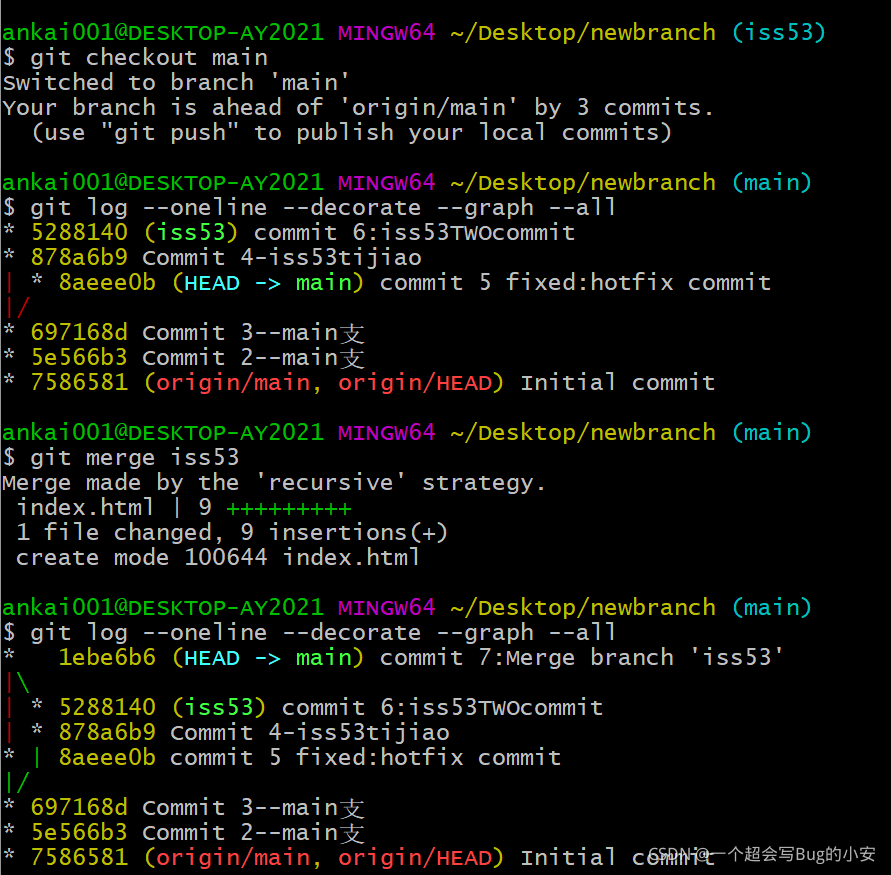Select the "Merge made by the 'recursive' strategy." line
Viewport: 891px width, 875px height.
pos(273,482)
